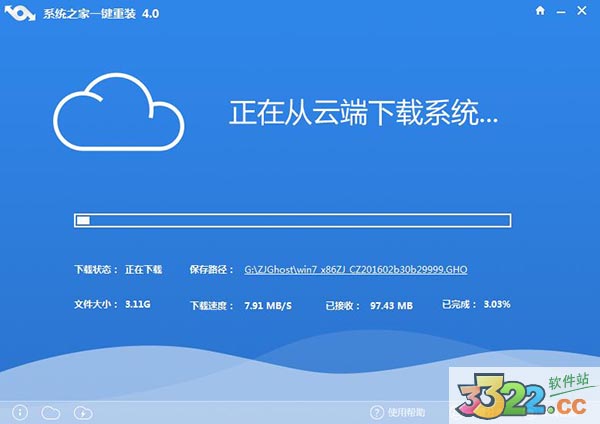Minimize the reinstall tool window
This screenshot has height=424, width=600.
[x=561, y=12]
